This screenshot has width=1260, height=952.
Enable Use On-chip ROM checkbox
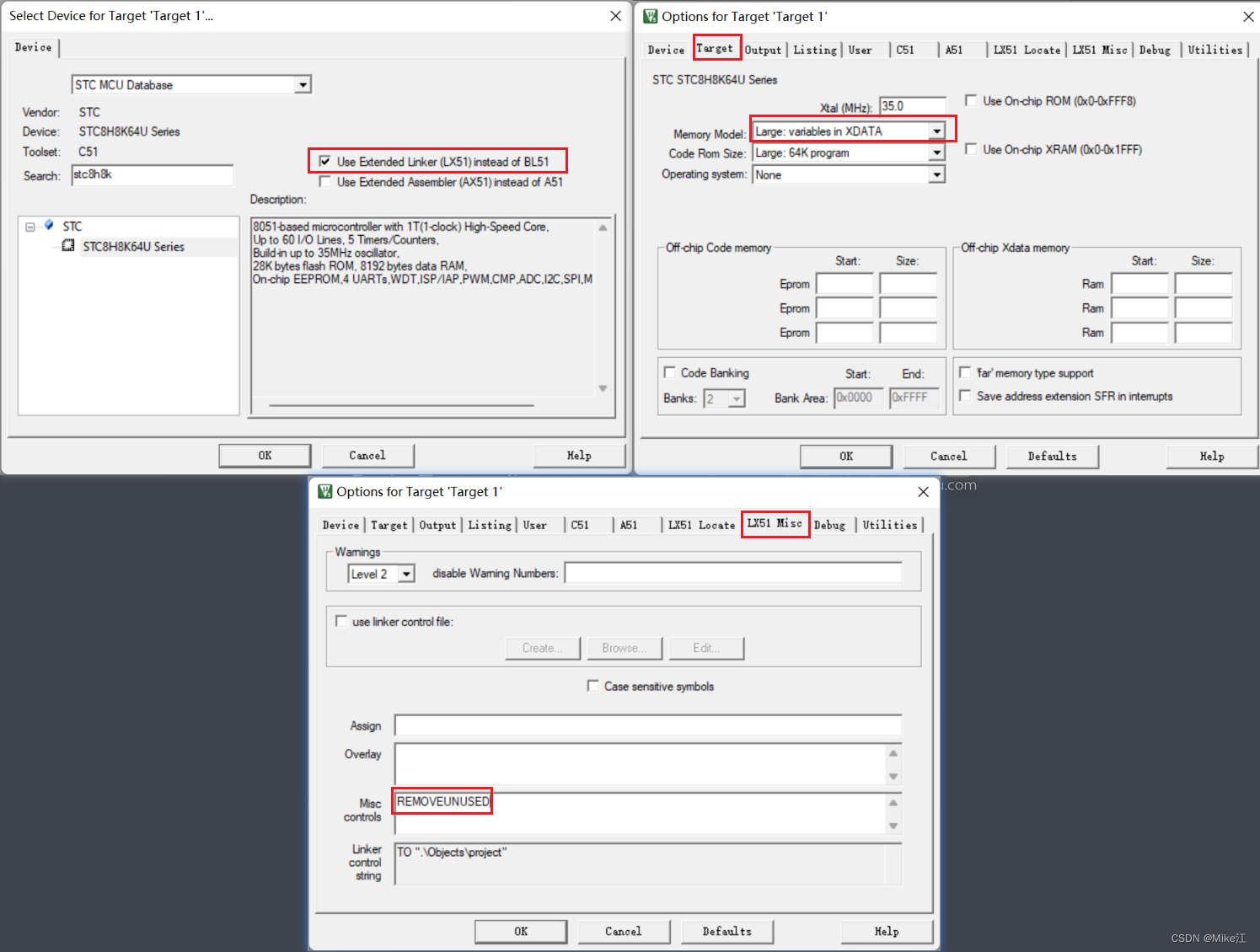pos(971,100)
